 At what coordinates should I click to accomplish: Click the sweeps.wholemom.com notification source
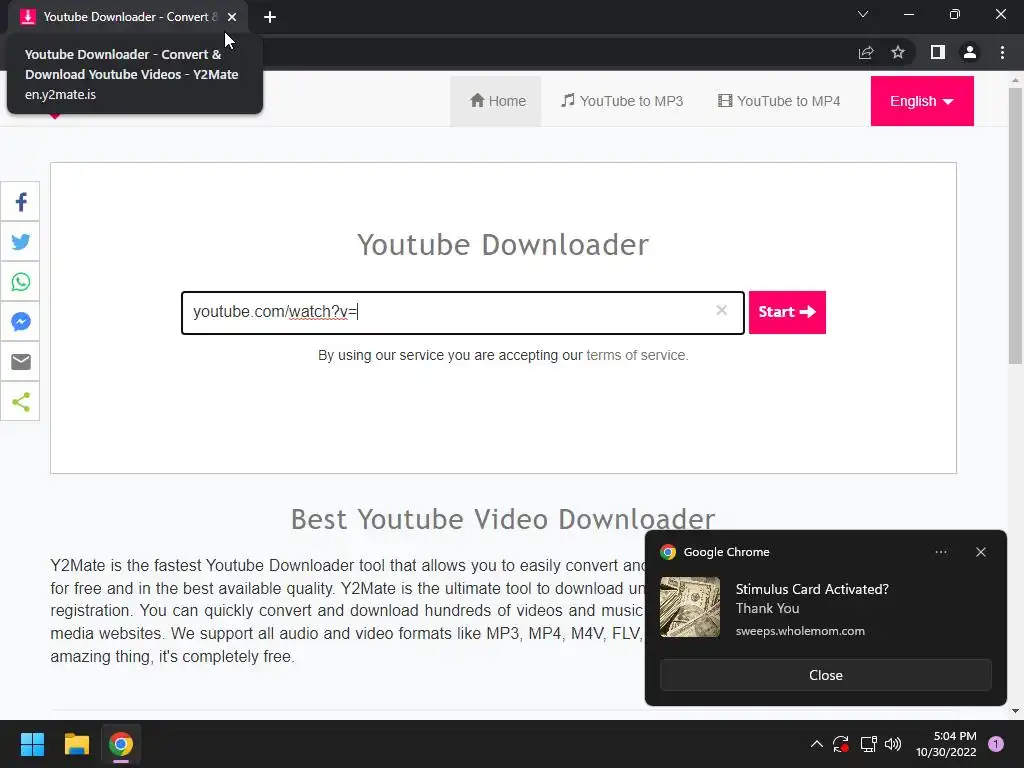click(800, 632)
